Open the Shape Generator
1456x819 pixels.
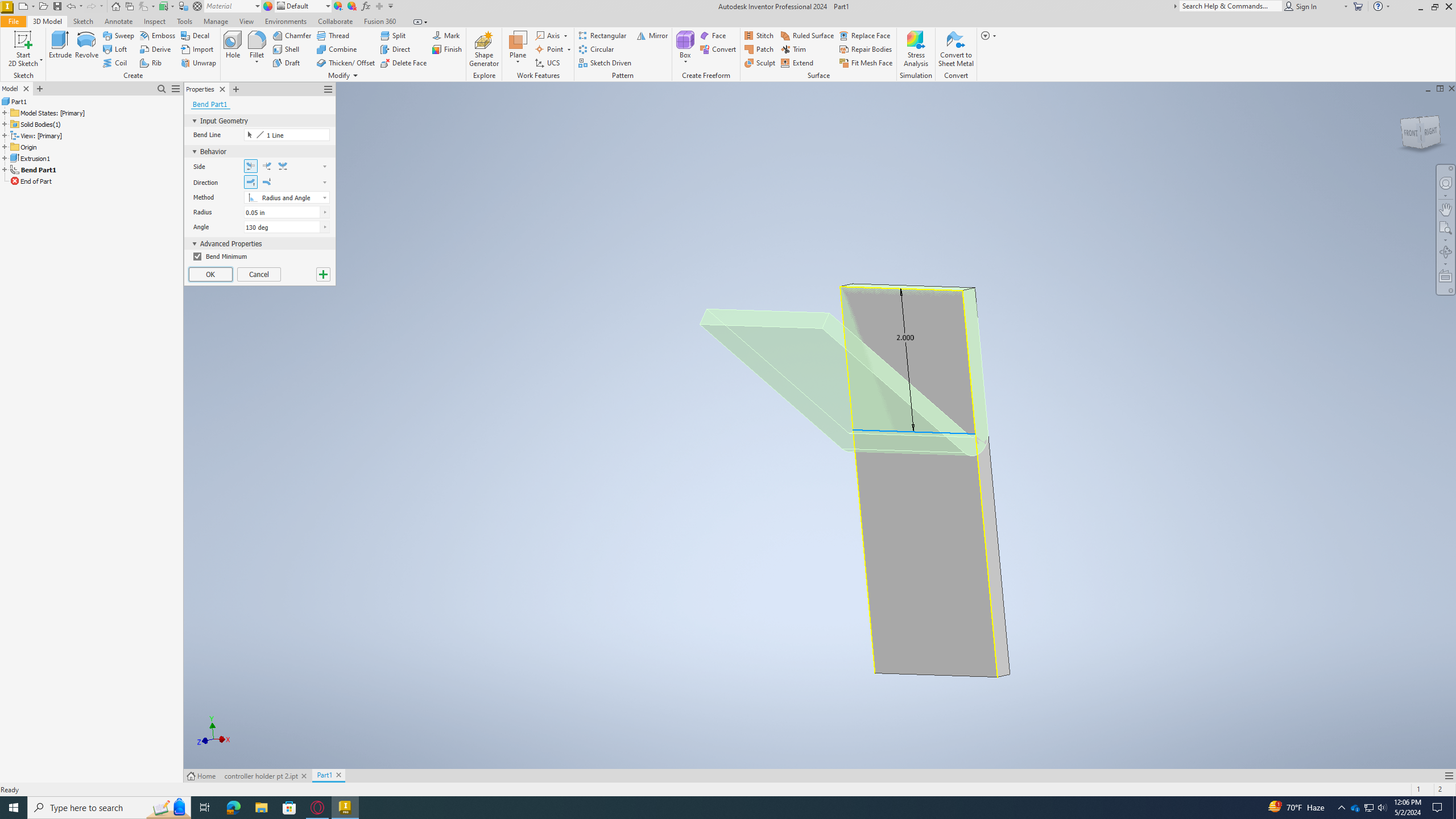[484, 49]
